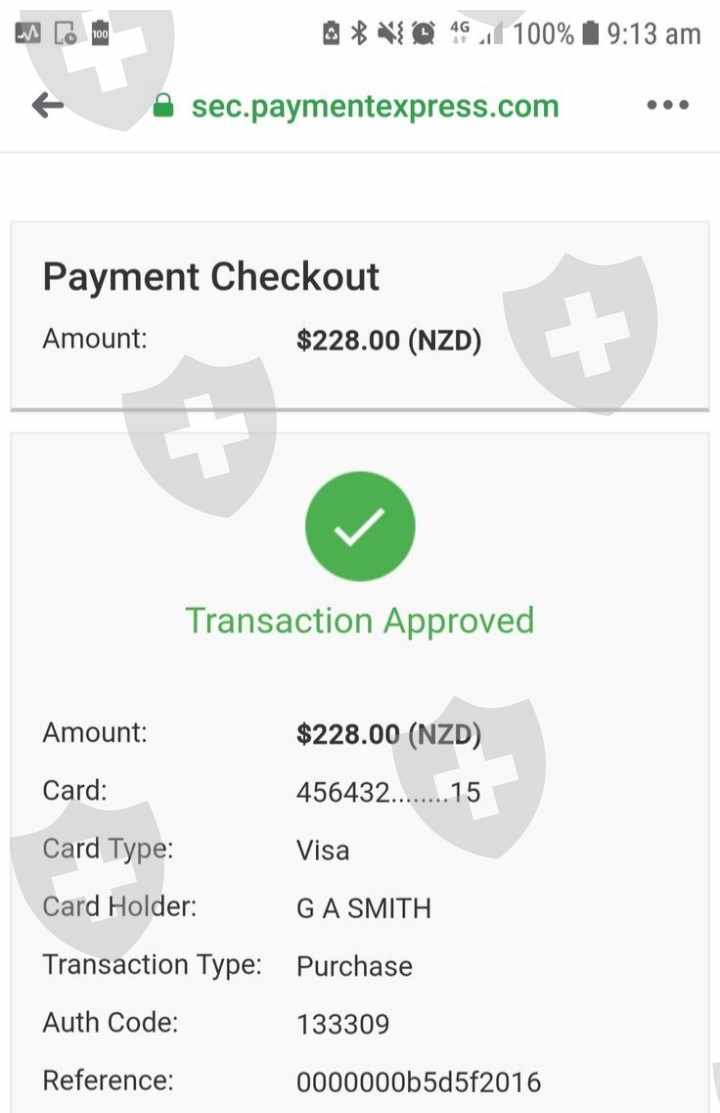720x1113 pixels.
Task: Tap the reference value 0000000b5d5f2016
Action: (418, 1082)
